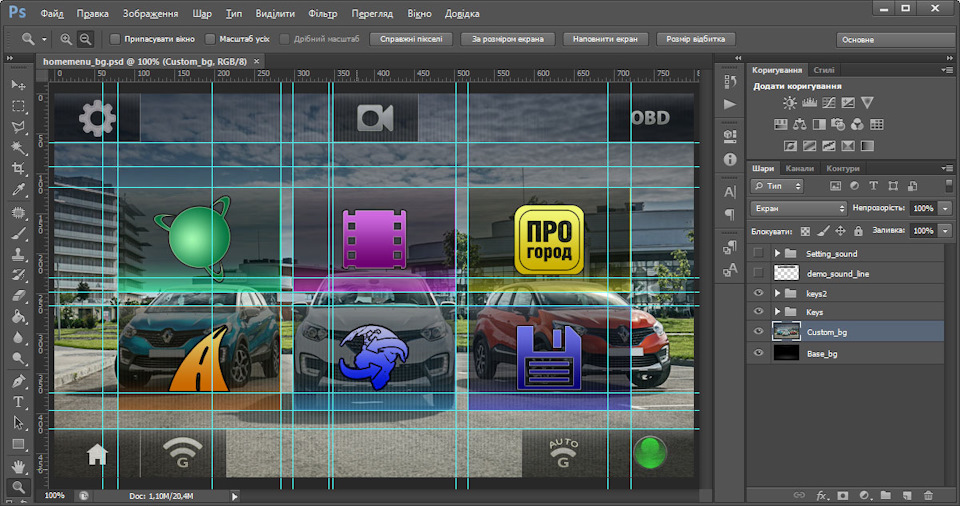
Task: Create a new group with folder icon
Action: 885,495
